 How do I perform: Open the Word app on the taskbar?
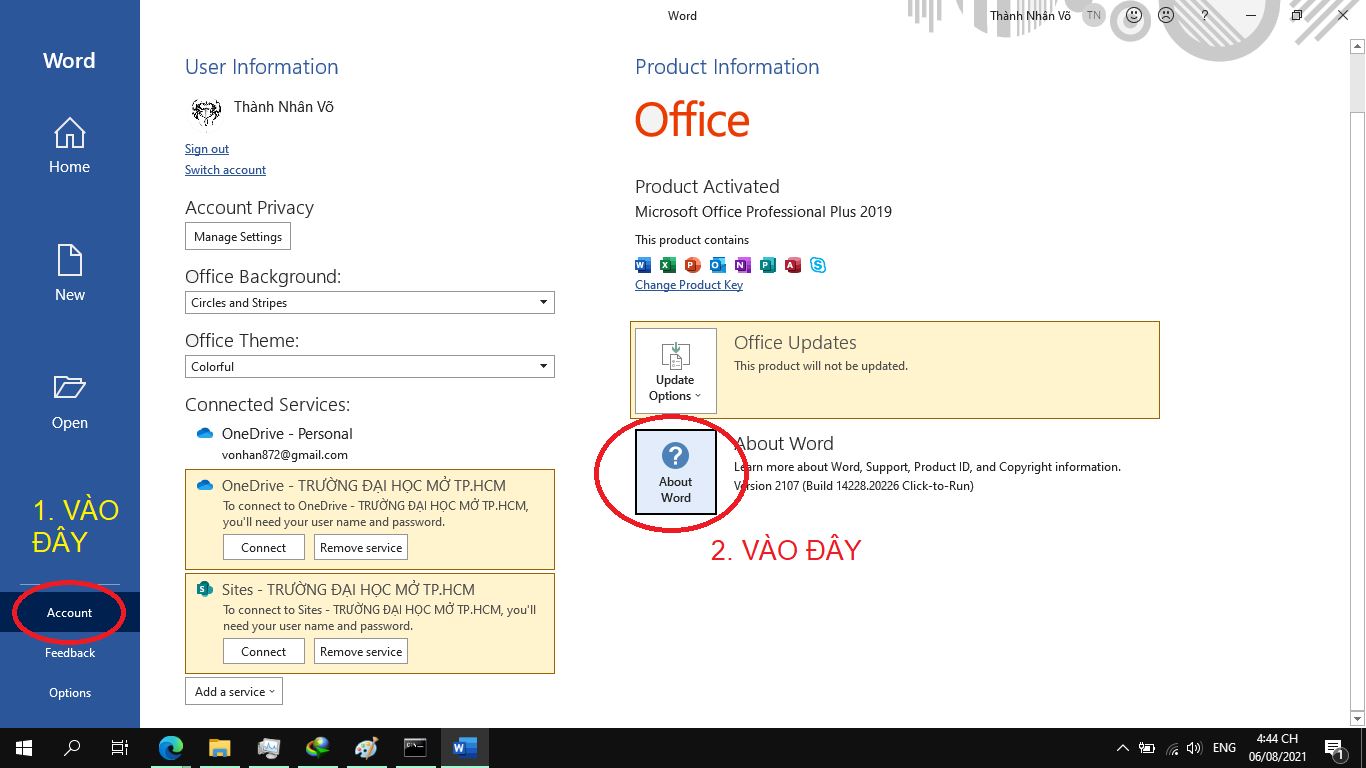tap(463, 747)
